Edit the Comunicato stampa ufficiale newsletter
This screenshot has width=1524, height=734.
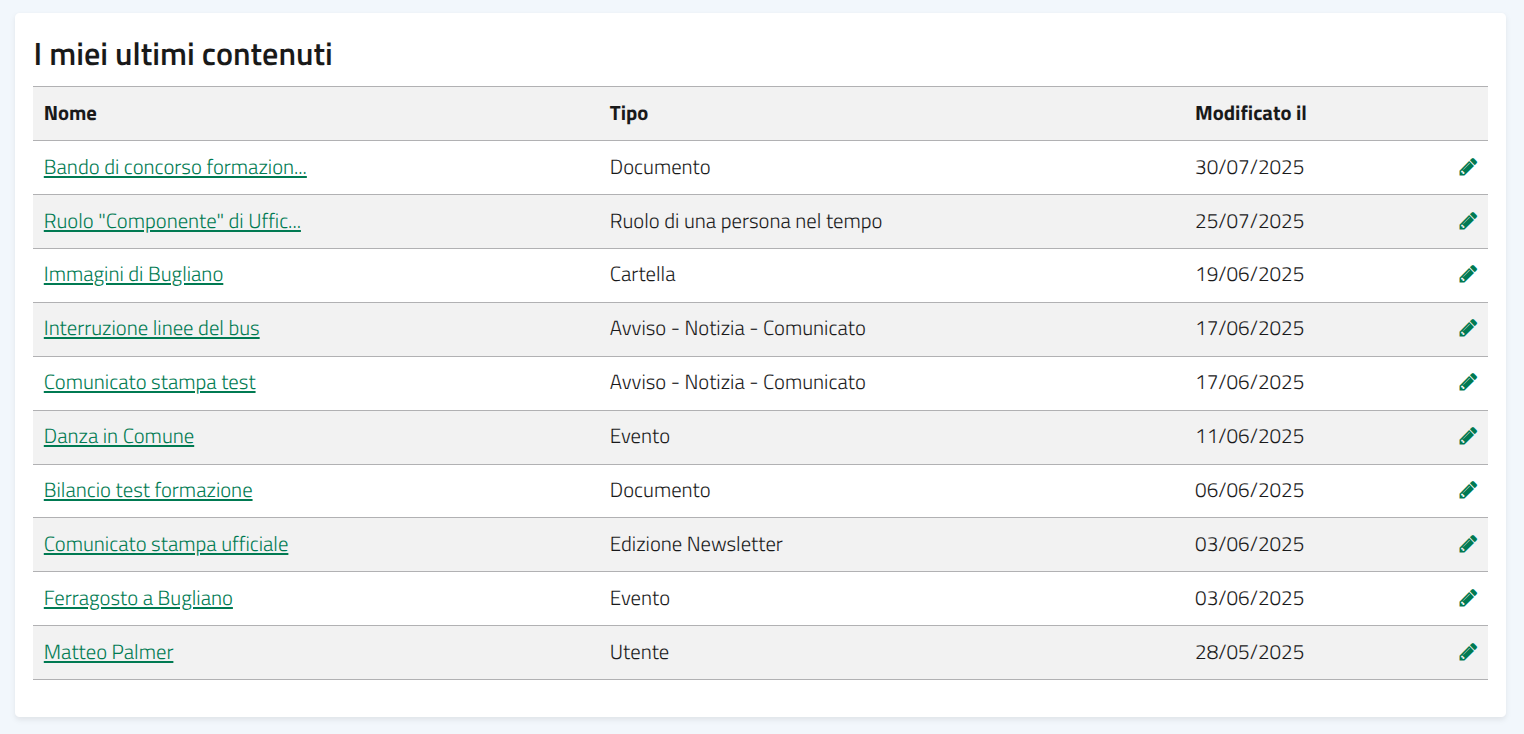(x=1467, y=544)
